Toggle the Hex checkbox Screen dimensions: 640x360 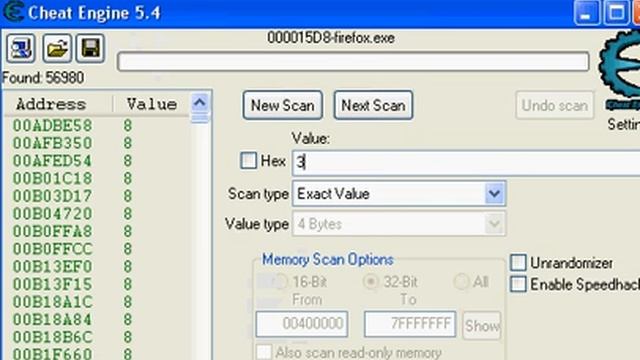tap(249, 160)
